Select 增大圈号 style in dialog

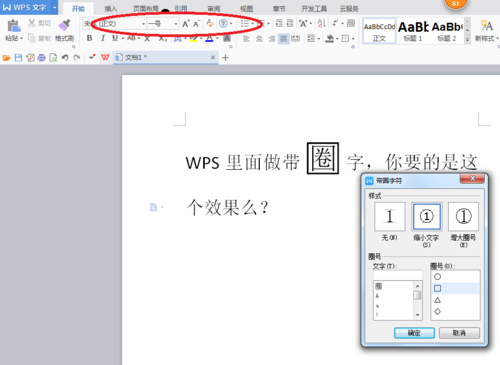463,217
